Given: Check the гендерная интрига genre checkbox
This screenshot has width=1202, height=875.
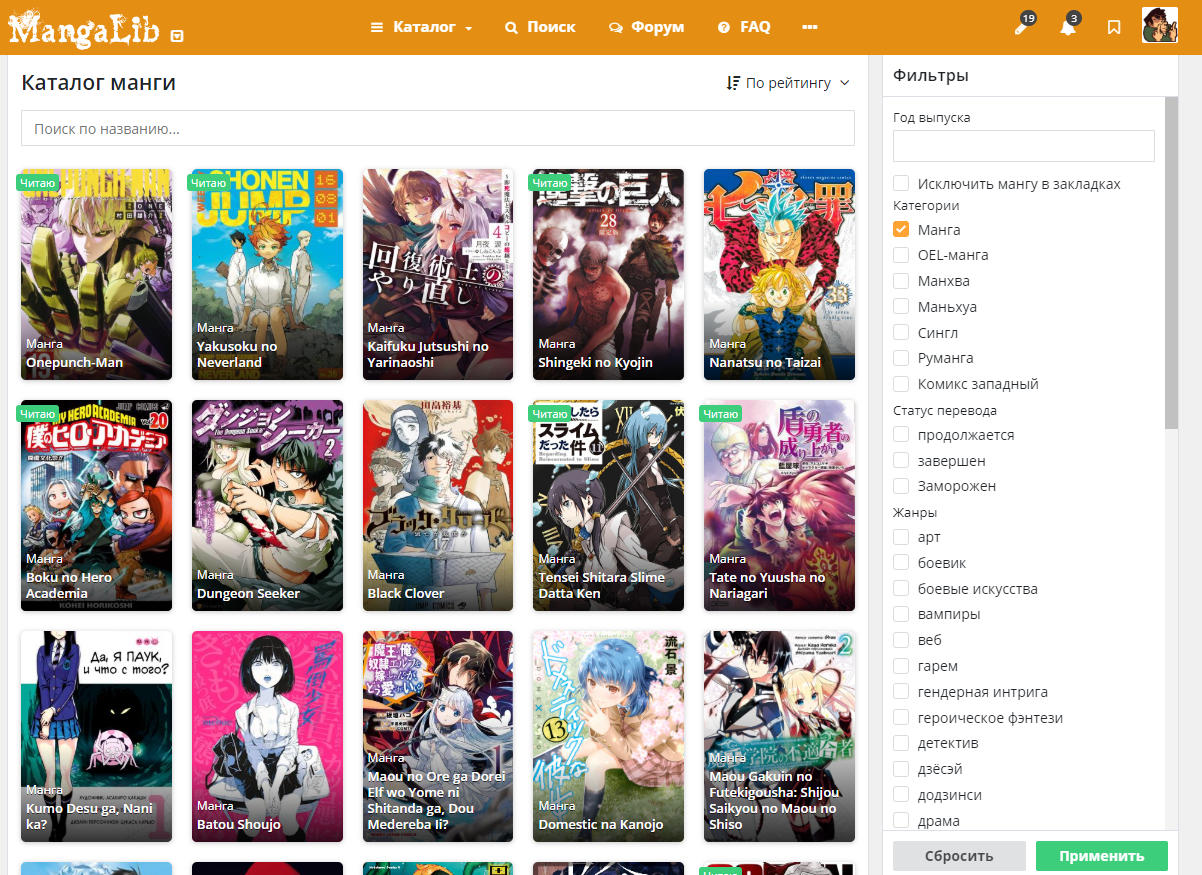Looking at the screenshot, I should click(901, 692).
